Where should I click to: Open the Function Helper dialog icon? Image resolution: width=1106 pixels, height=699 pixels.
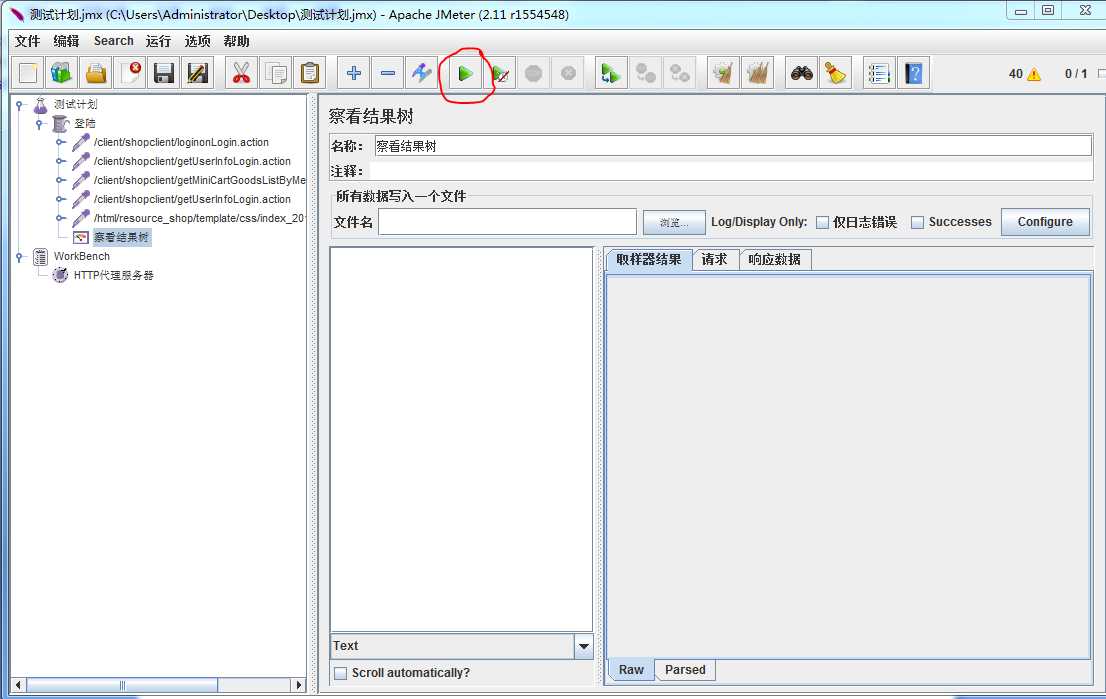pyautogui.click(x=879, y=73)
